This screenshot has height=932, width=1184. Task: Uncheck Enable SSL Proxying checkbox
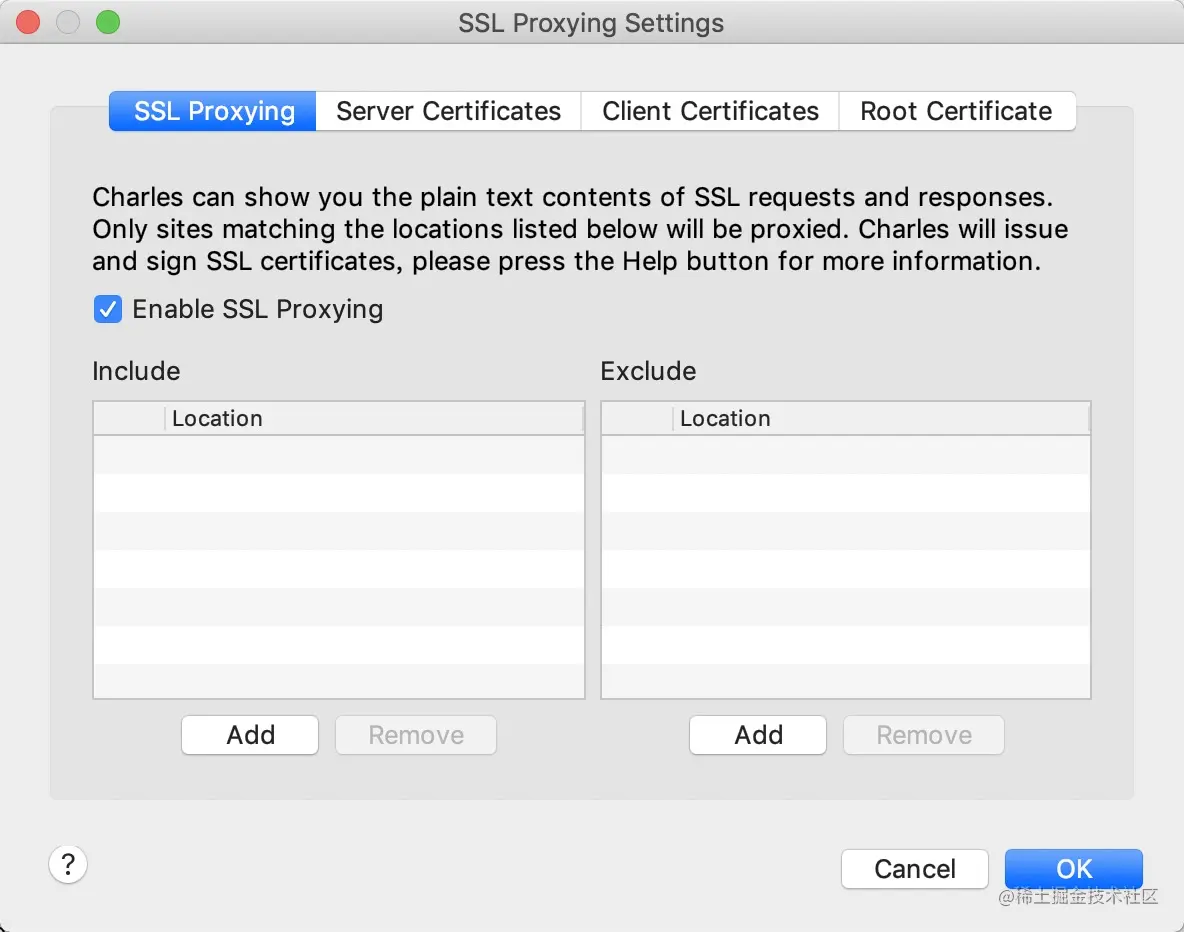(108, 309)
